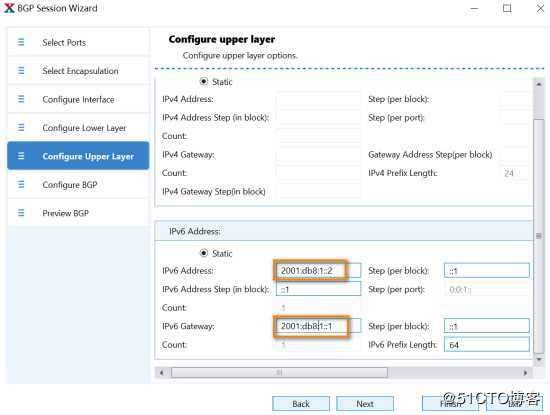
Task: Click the IPv6 Count value below Address Step
Action: 318,308
